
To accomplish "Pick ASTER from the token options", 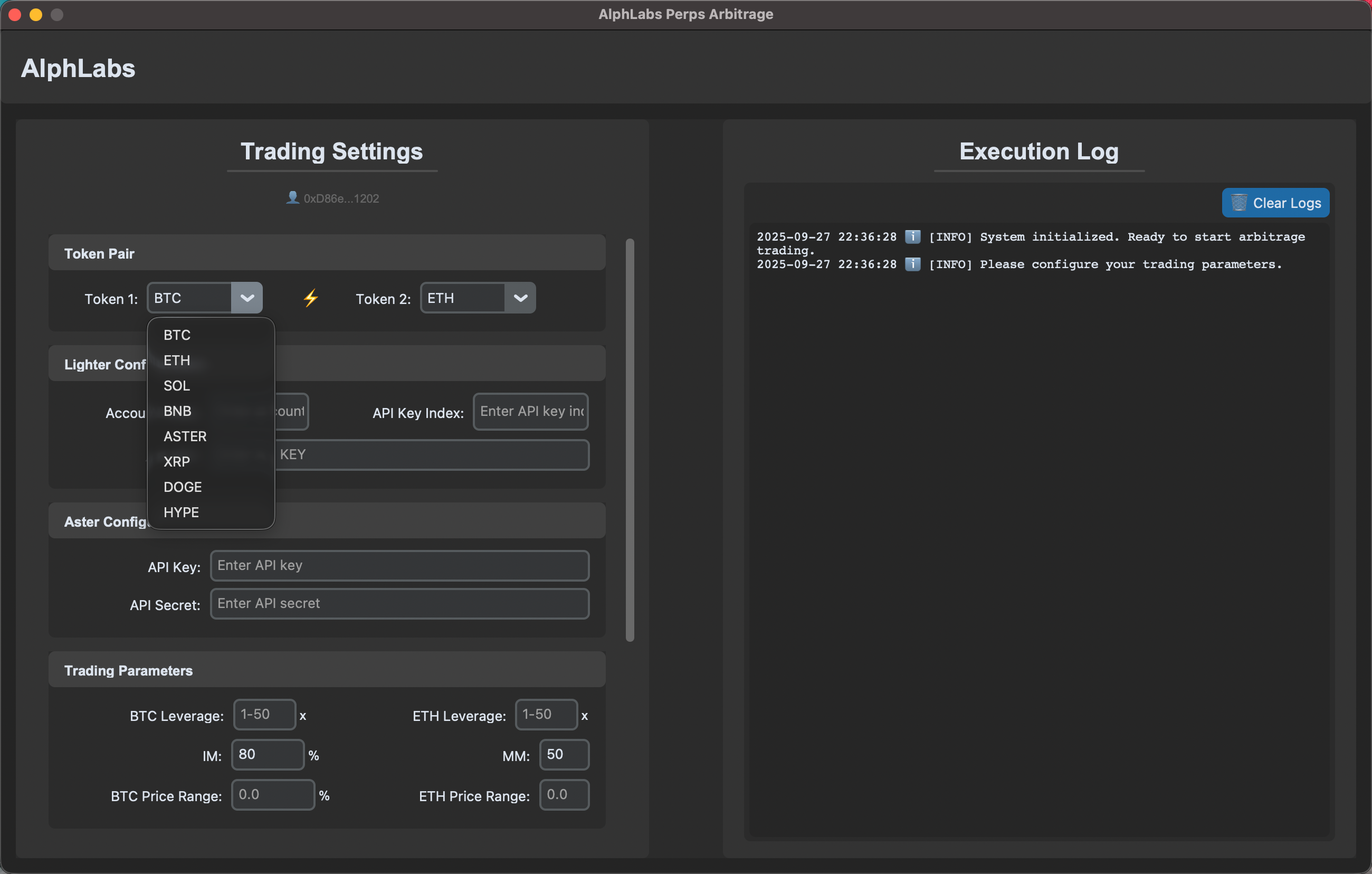I will click(185, 436).
